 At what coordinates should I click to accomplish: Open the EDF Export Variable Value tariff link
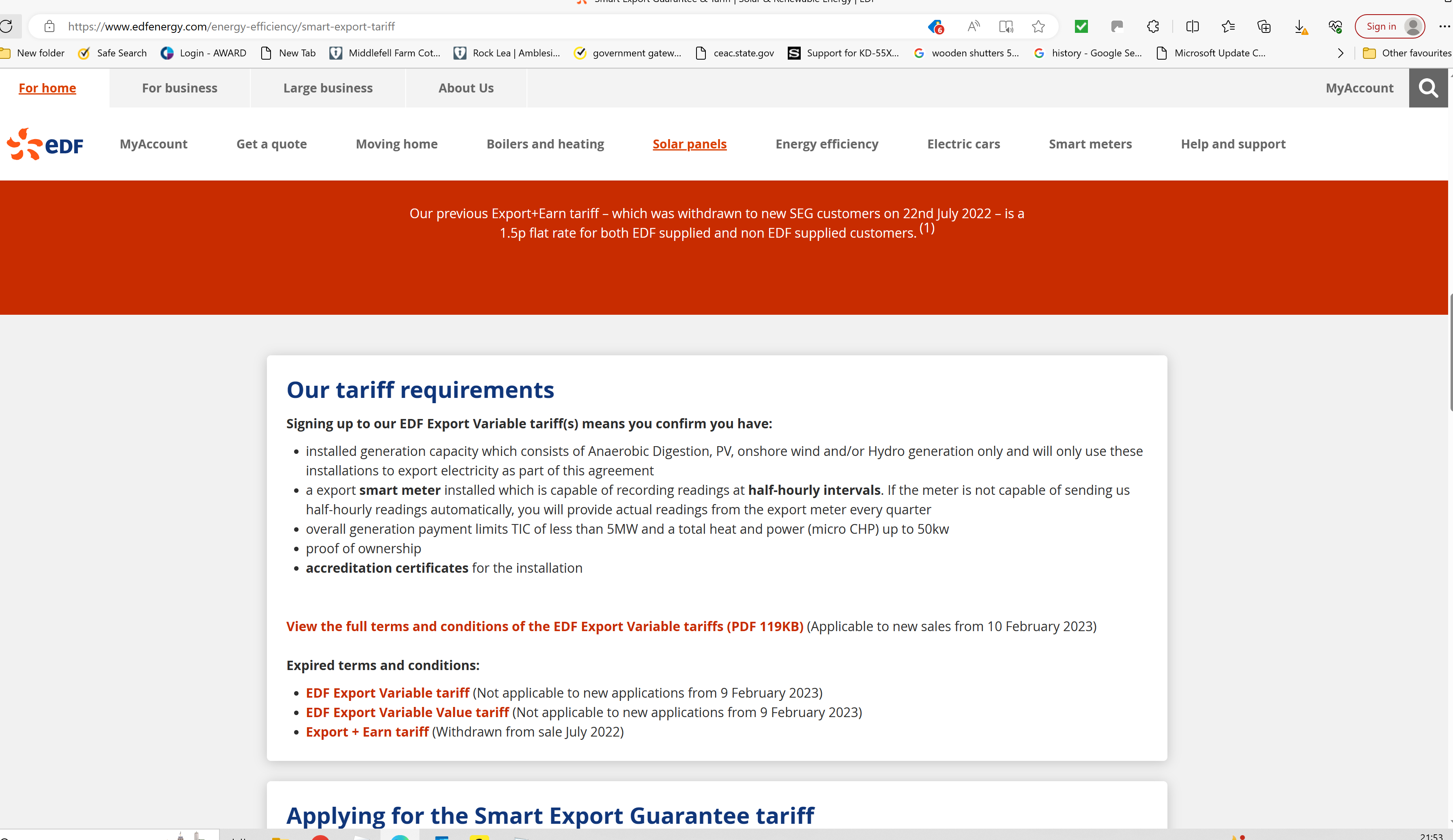pos(407,713)
